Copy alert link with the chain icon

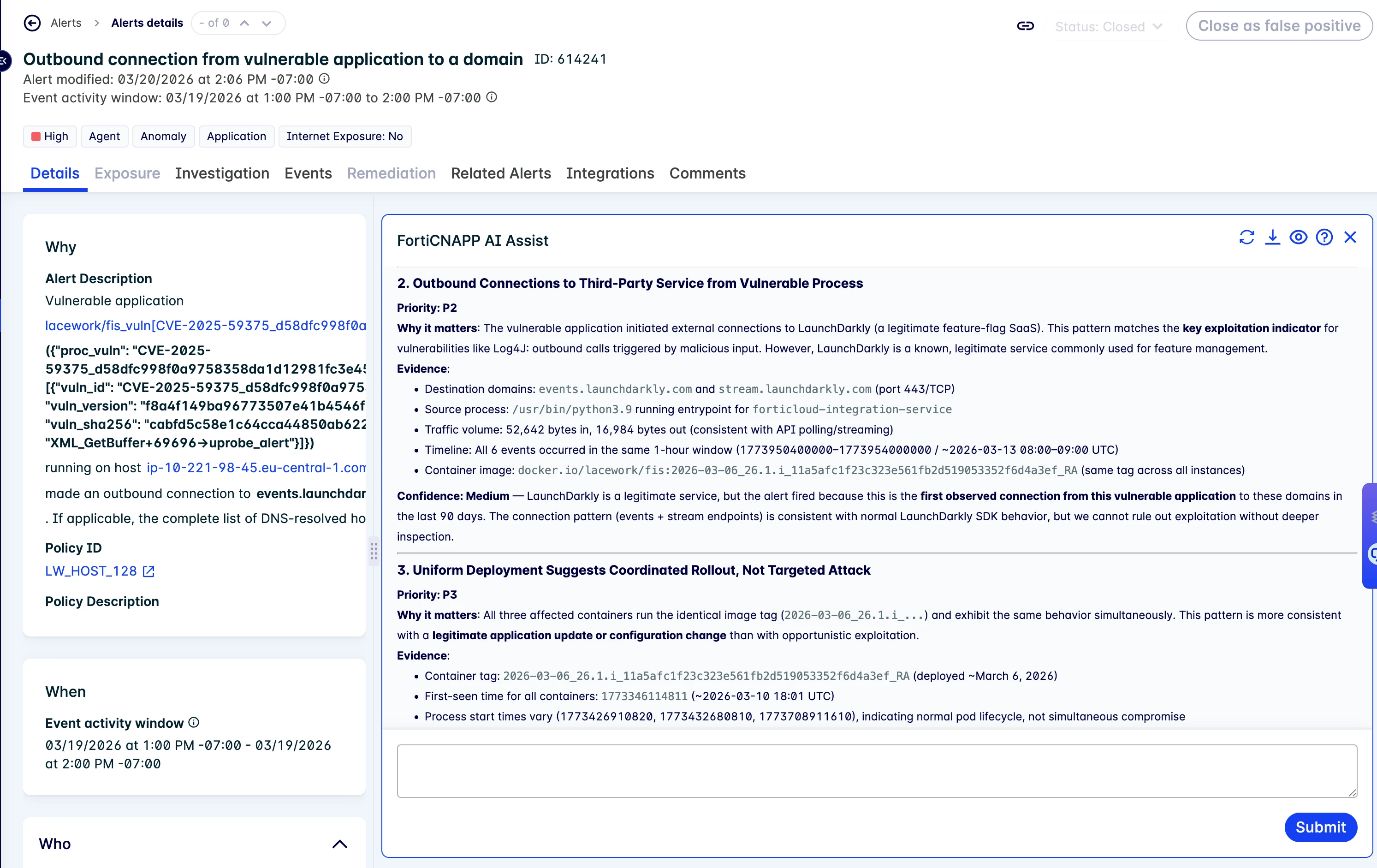coord(1025,26)
